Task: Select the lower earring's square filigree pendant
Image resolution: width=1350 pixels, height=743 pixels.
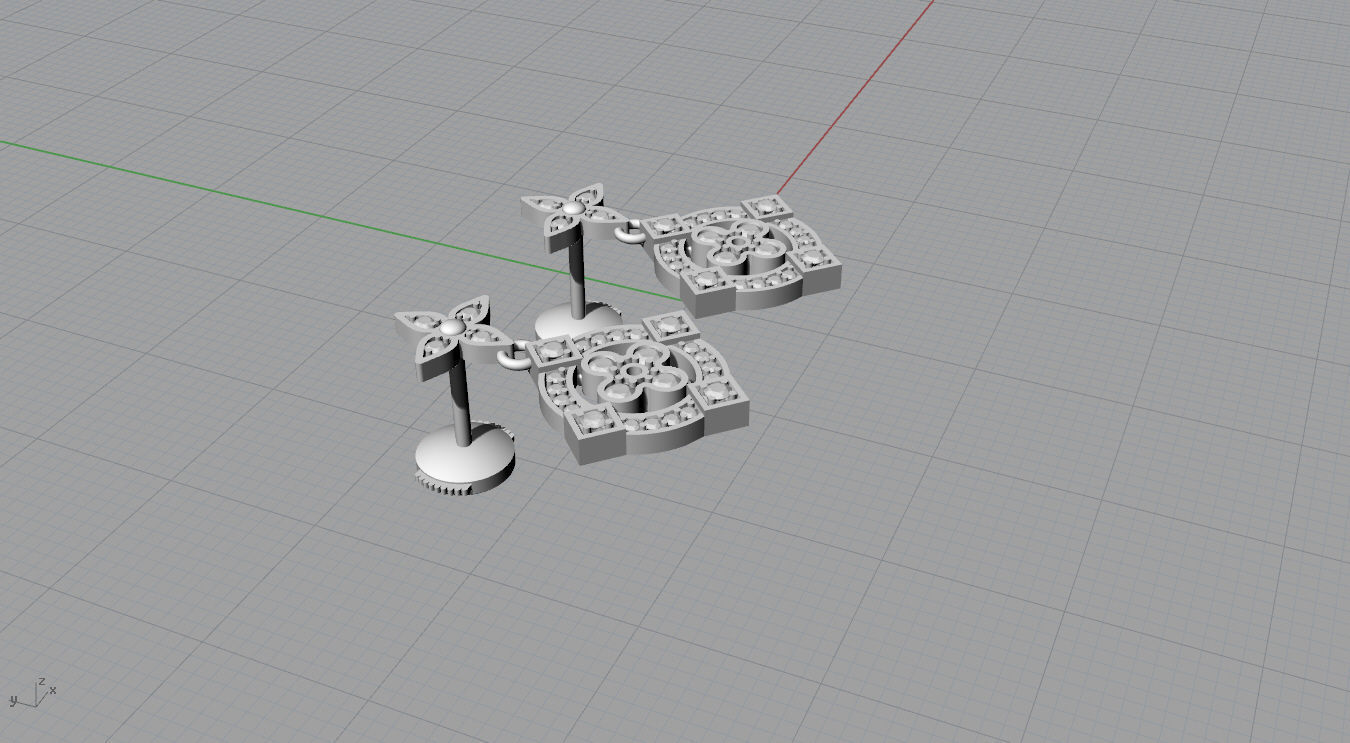Action: point(638,387)
